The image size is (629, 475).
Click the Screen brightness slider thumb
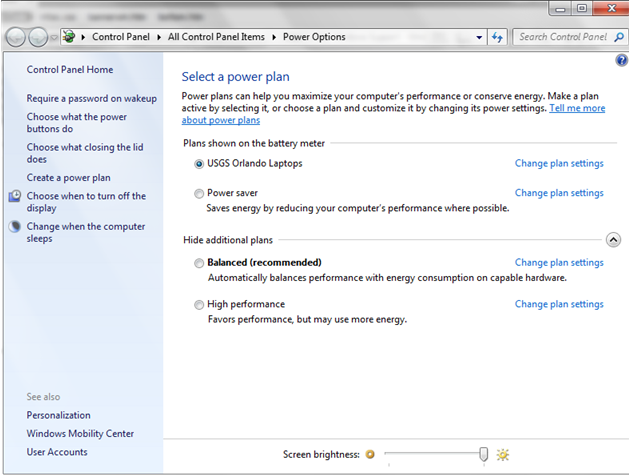pyautogui.click(x=484, y=455)
